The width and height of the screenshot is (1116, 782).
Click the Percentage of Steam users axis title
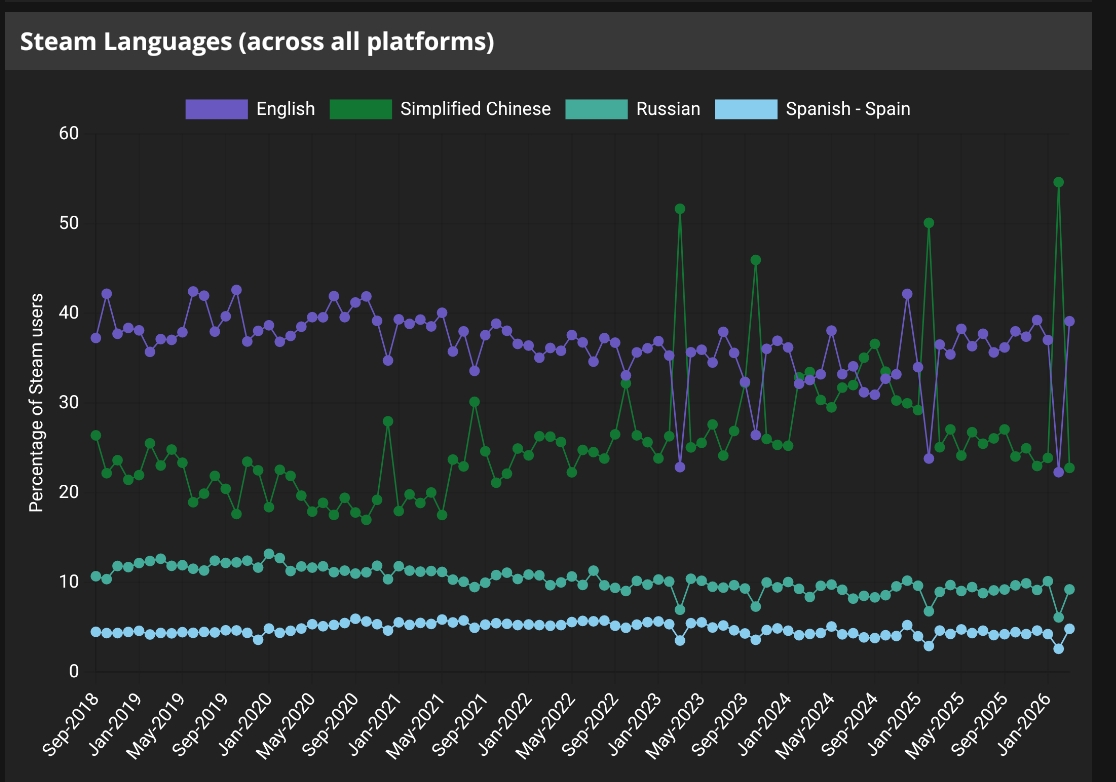tap(36, 402)
